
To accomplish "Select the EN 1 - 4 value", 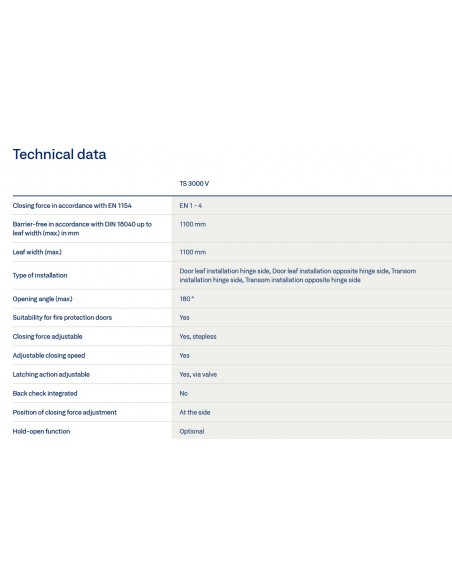I will [x=191, y=206].
